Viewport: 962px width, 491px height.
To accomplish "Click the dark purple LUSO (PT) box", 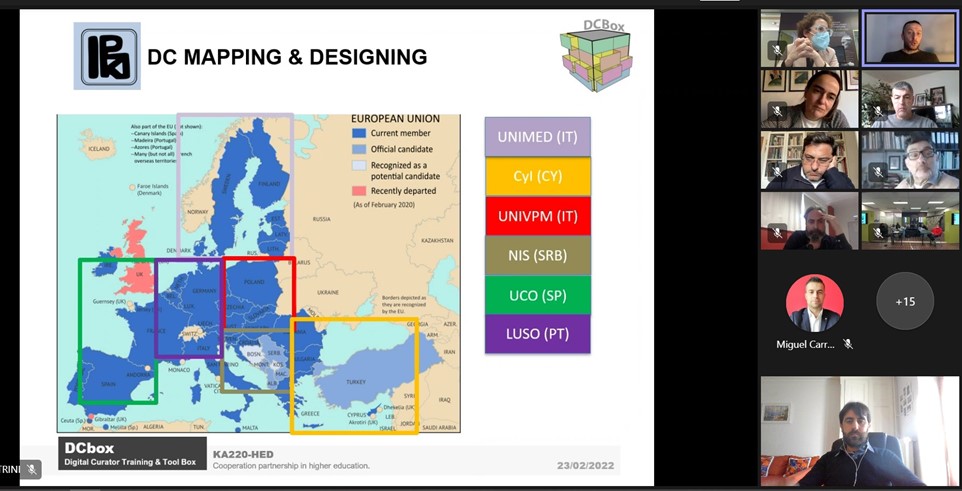I will point(537,334).
